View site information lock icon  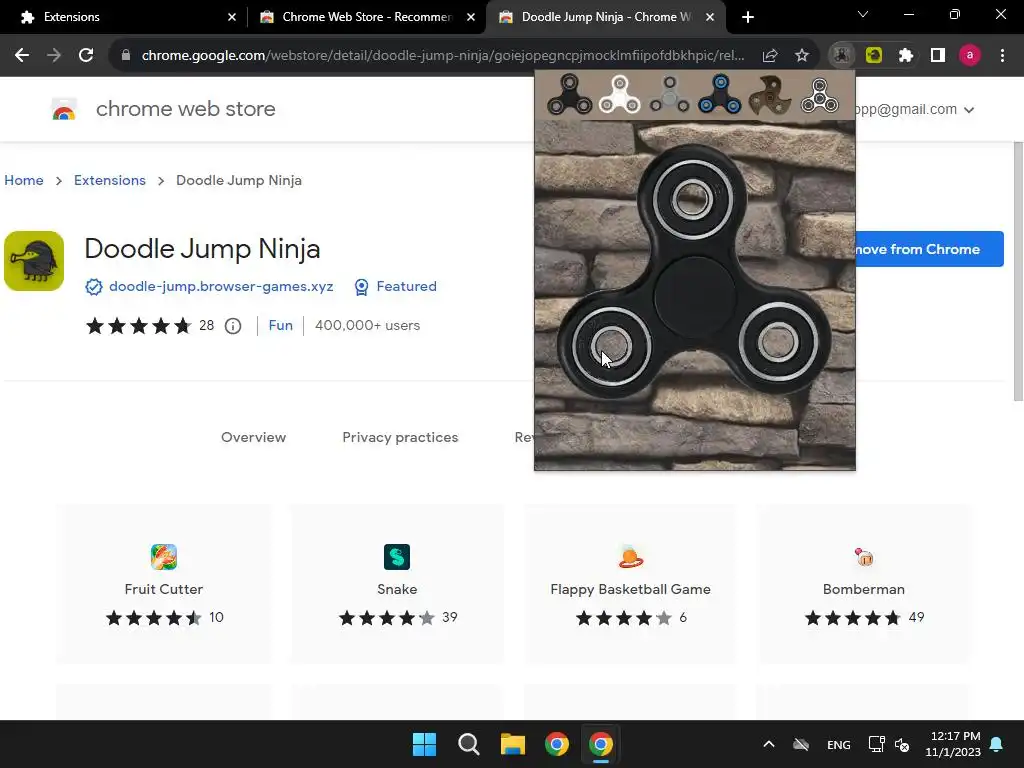click(x=126, y=56)
